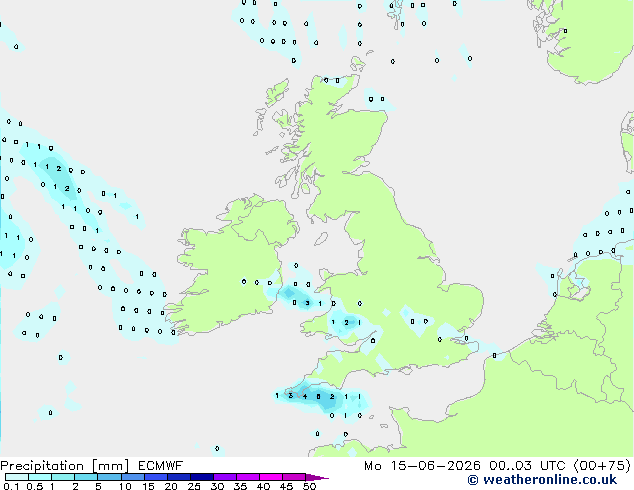The width and height of the screenshot is (634, 490).
Task: Click the 'ECMWF' model label
Action: (x=161, y=466)
